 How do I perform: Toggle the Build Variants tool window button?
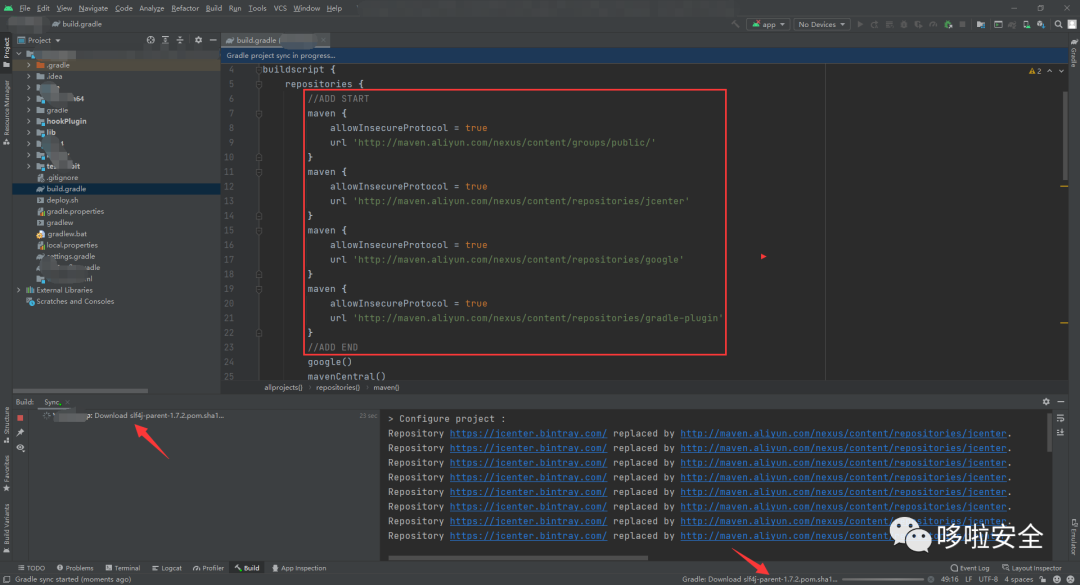tap(6, 528)
